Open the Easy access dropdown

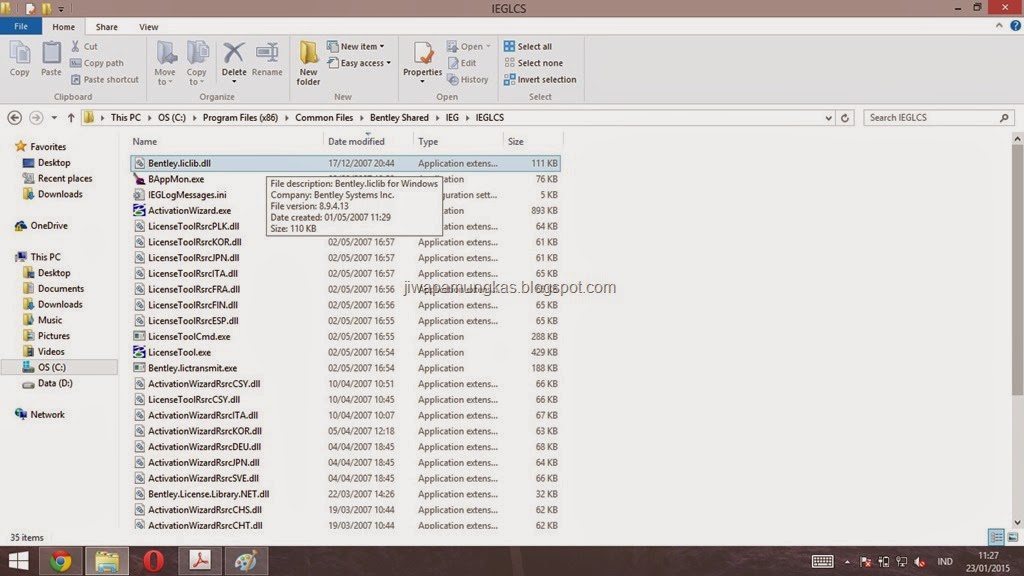(x=359, y=63)
